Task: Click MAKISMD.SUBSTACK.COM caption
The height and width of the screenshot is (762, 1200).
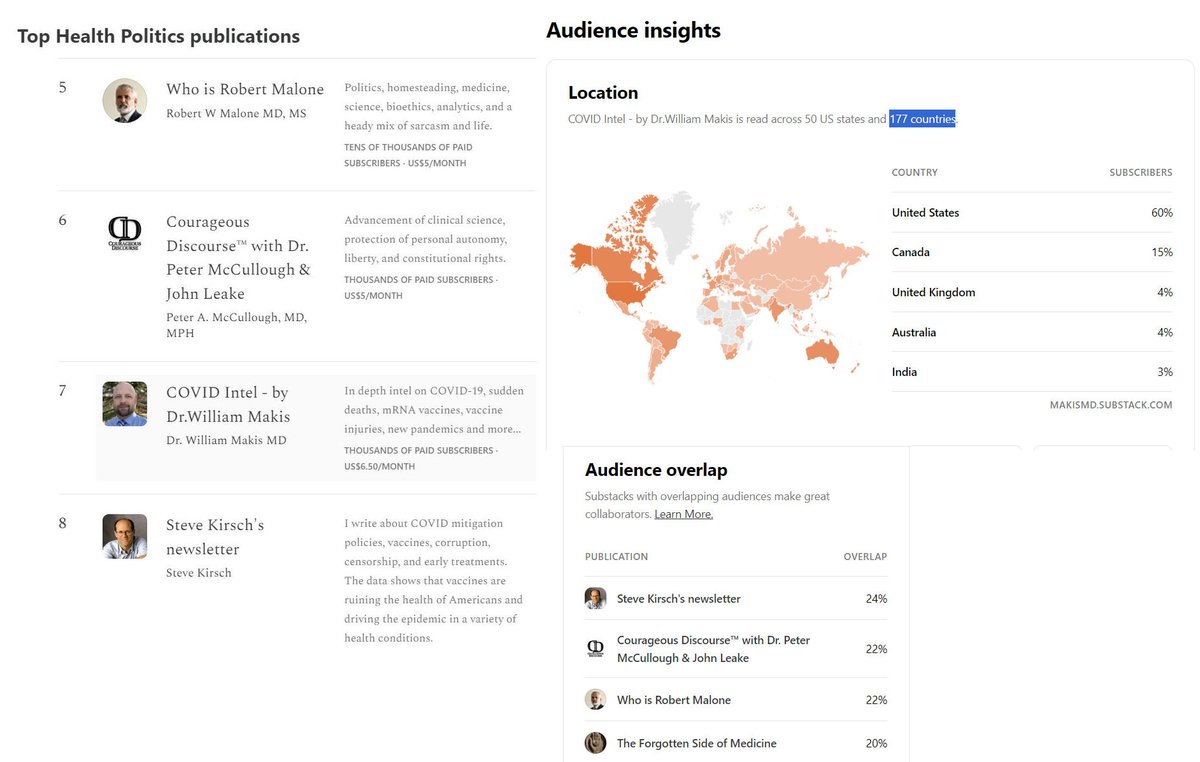Action: (x=1112, y=405)
